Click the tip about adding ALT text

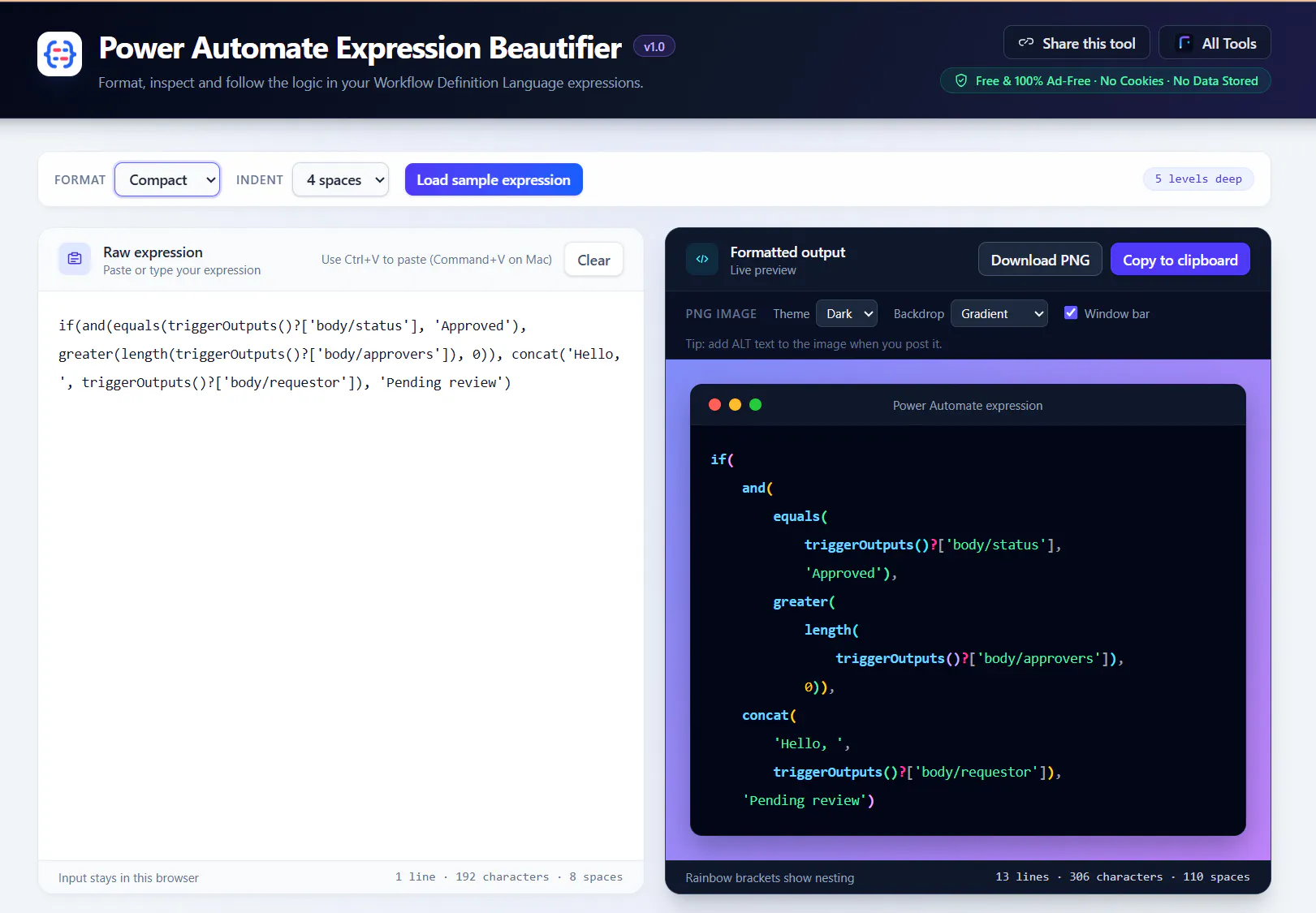click(x=813, y=344)
